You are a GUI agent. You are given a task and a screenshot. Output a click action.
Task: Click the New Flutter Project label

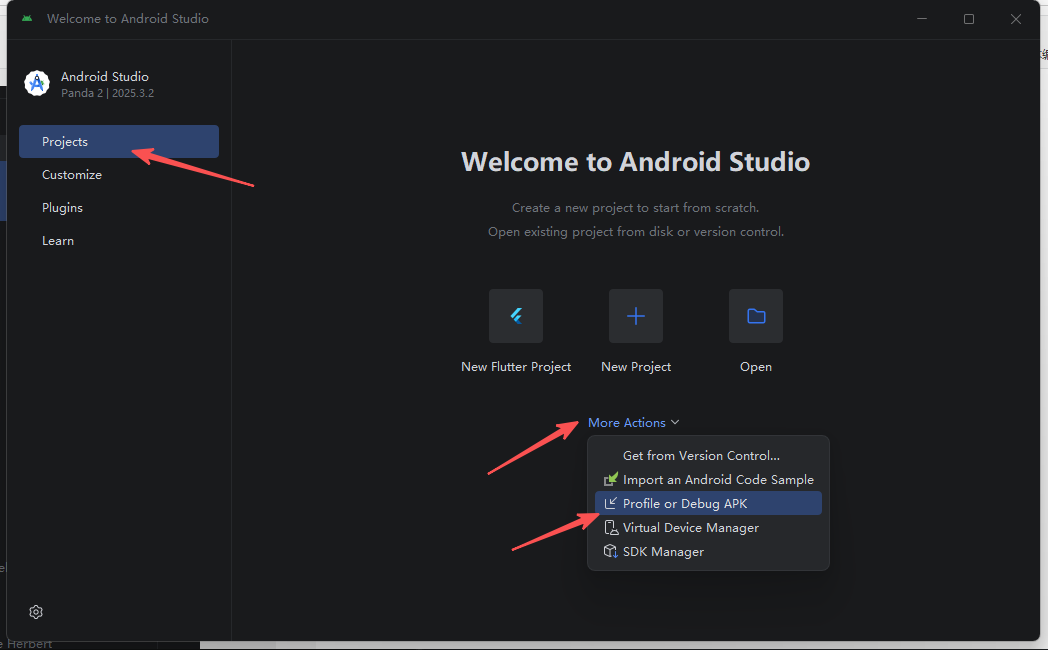pyautogui.click(x=516, y=367)
